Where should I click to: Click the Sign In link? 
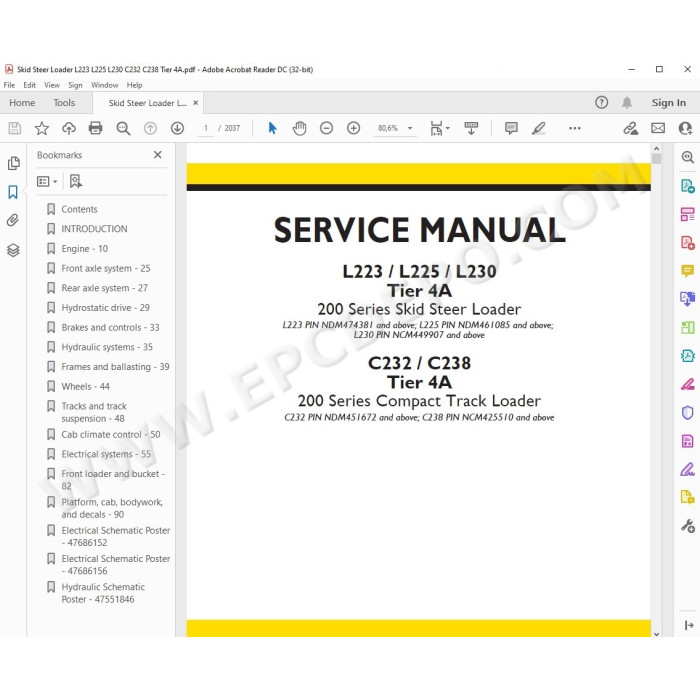(x=669, y=103)
